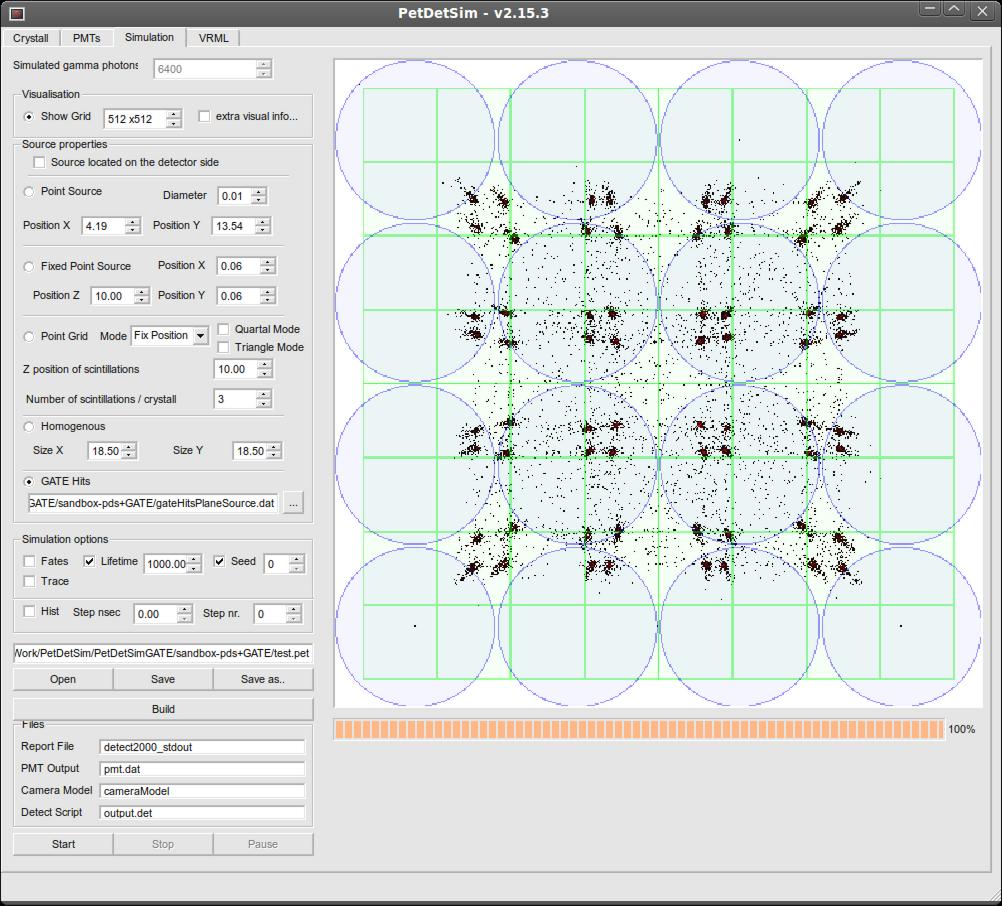Viewport: 1002px width, 906px height.
Task: Select the Point Grid radio option
Action: (29, 337)
